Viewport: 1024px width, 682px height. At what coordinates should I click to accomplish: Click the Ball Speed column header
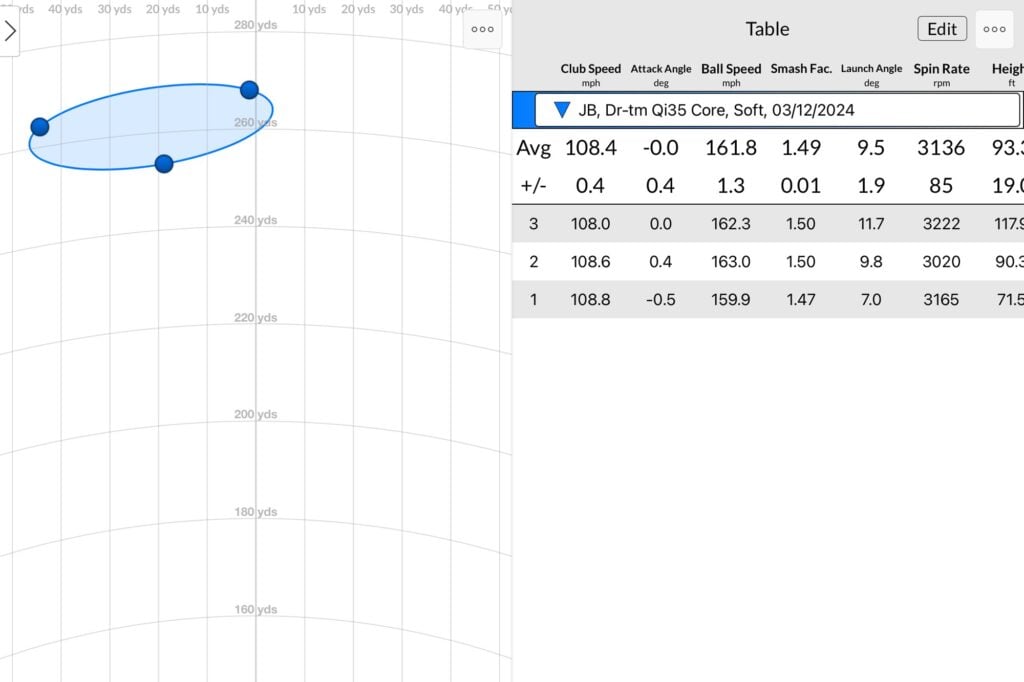coord(731,69)
